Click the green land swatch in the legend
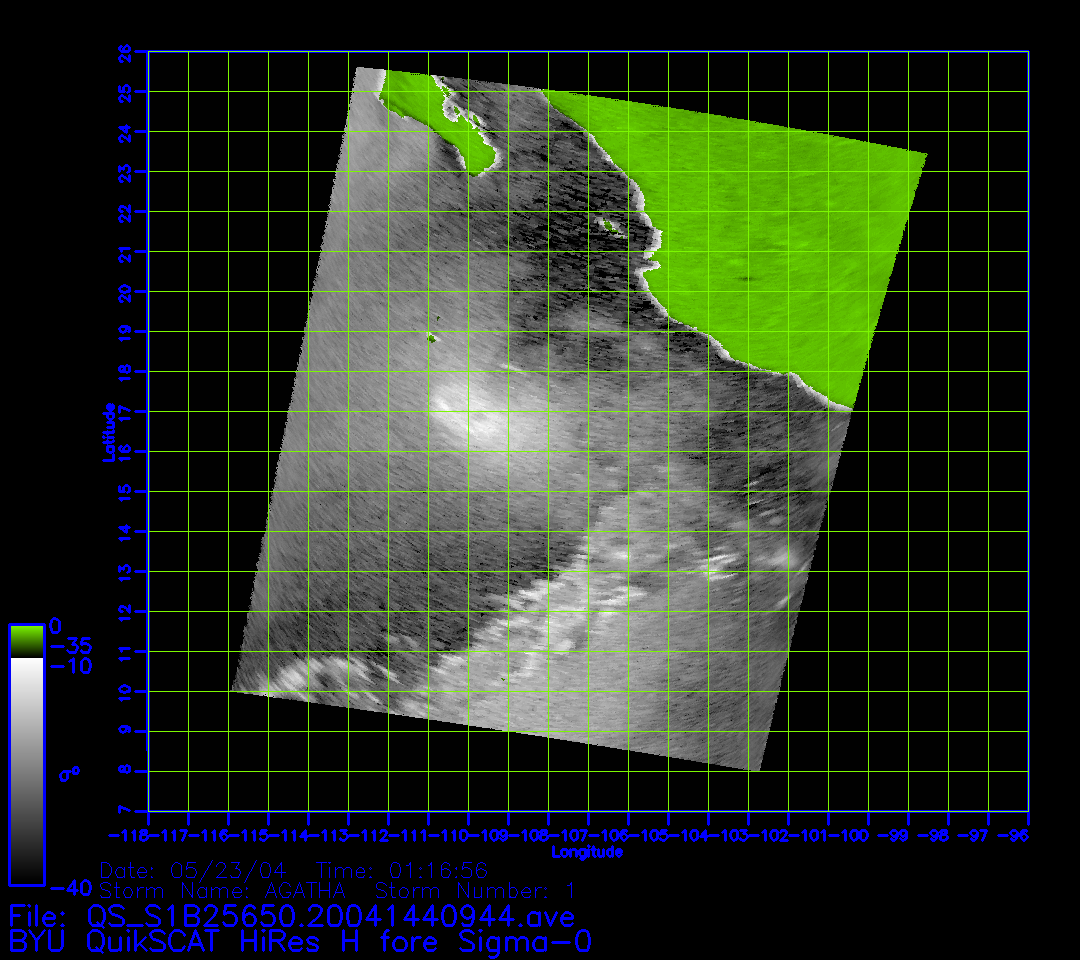Image resolution: width=1080 pixels, height=960 pixels. 26,641
